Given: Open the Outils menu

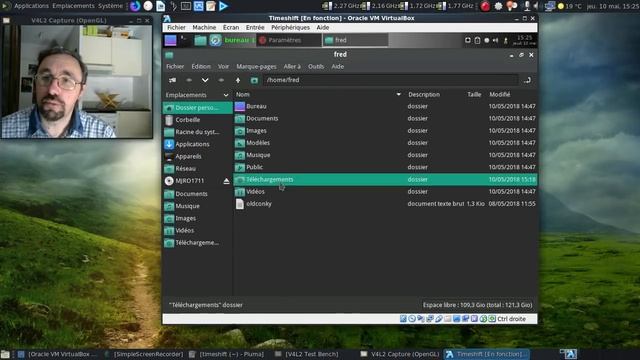Looking at the screenshot, I should coord(316,67).
